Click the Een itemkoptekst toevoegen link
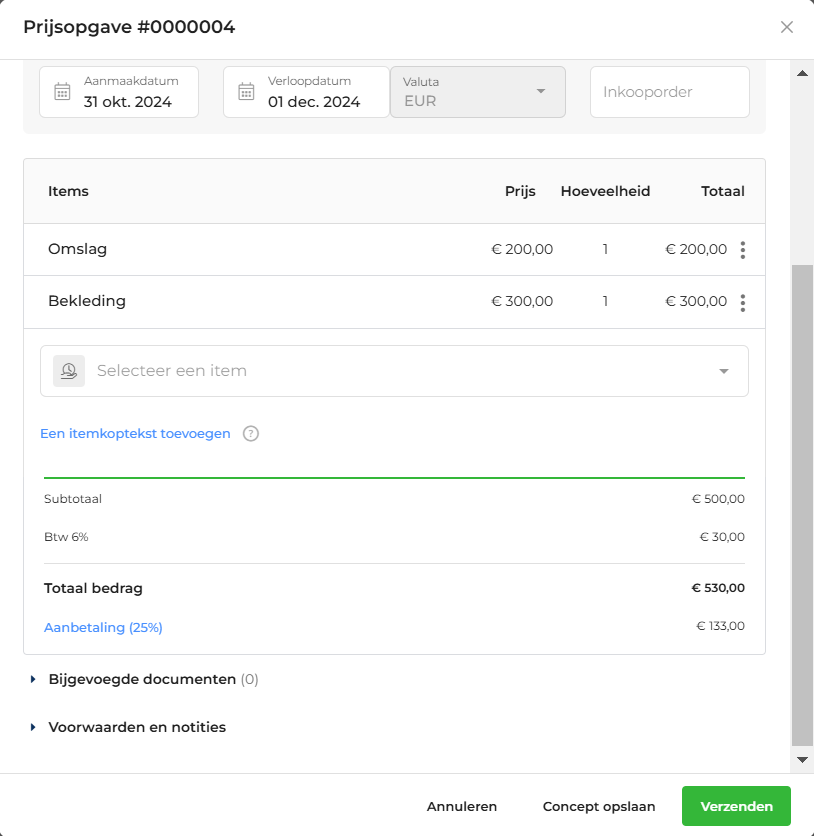 (135, 433)
